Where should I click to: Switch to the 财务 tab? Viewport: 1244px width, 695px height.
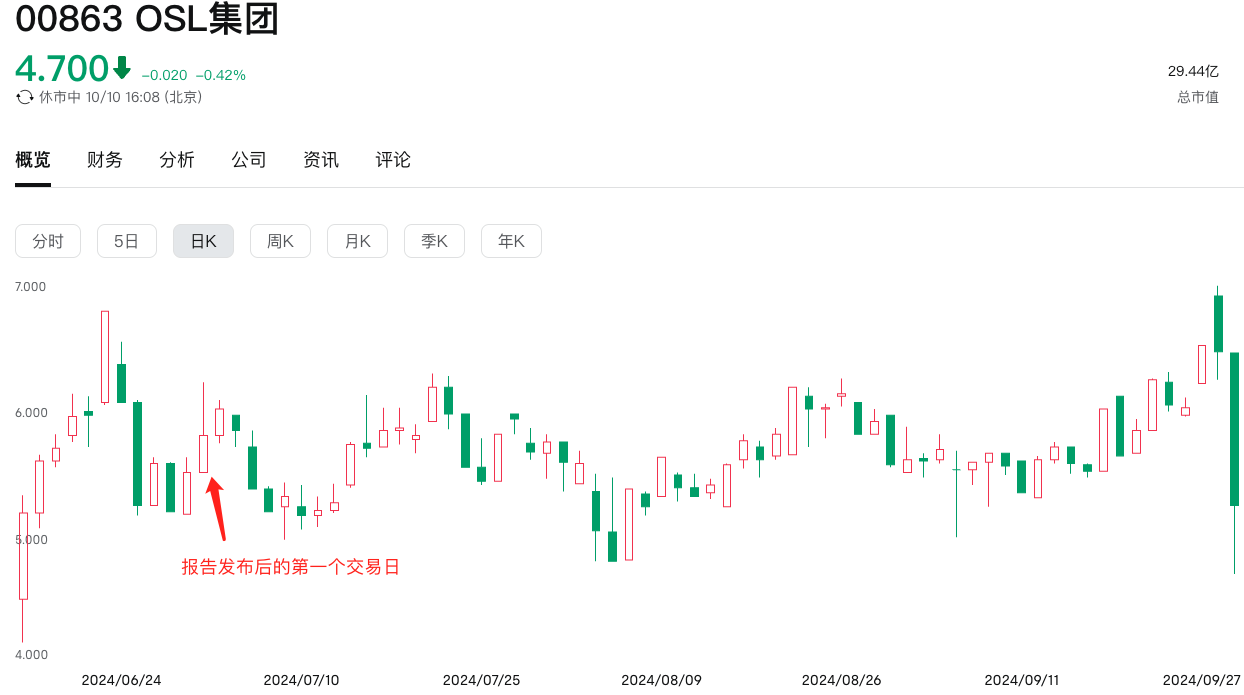coord(105,160)
